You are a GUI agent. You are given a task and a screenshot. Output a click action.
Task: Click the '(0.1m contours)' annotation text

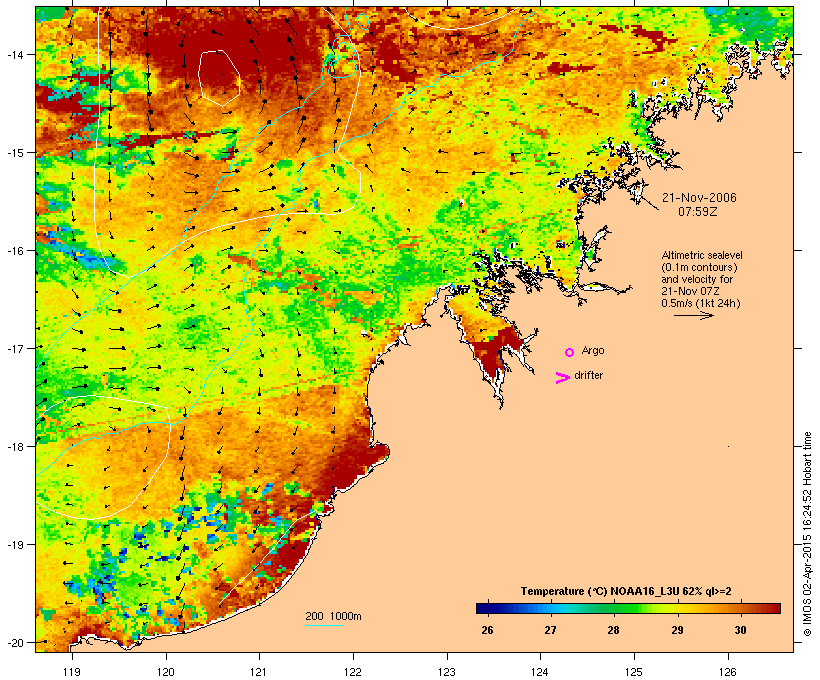pyautogui.click(x=699, y=267)
